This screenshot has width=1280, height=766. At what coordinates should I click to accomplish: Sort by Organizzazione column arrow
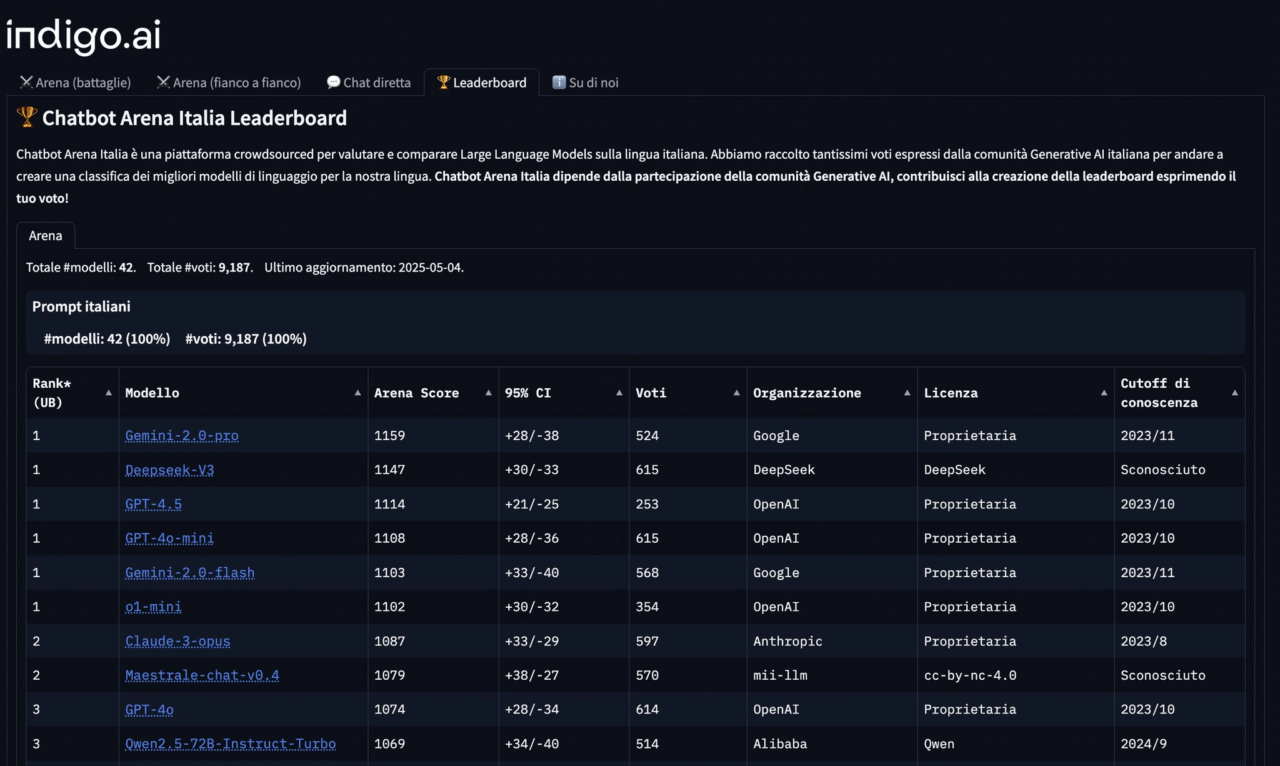coord(907,393)
